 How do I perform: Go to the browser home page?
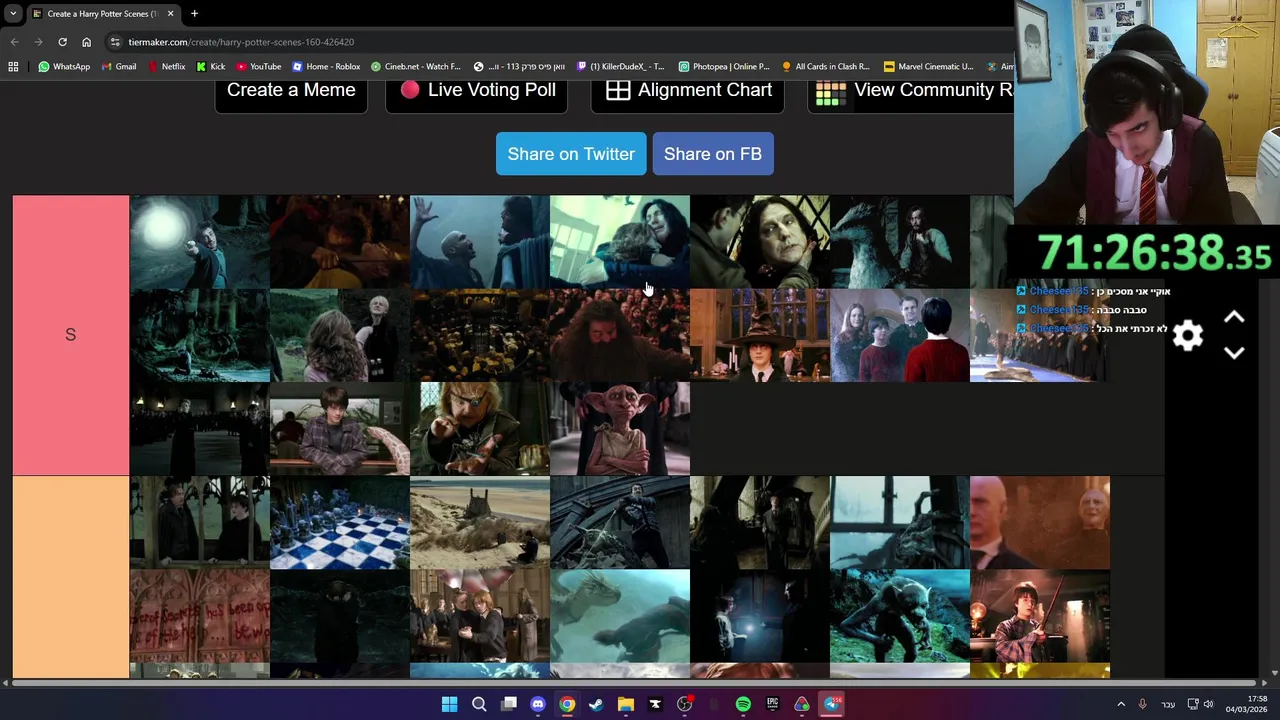pyautogui.click(x=86, y=42)
